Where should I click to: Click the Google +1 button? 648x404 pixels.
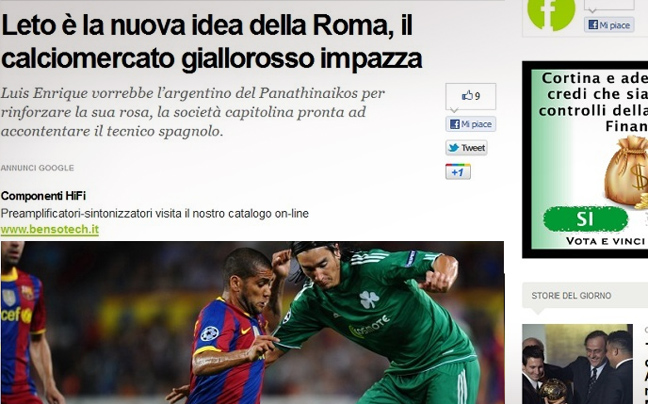pos(458,171)
